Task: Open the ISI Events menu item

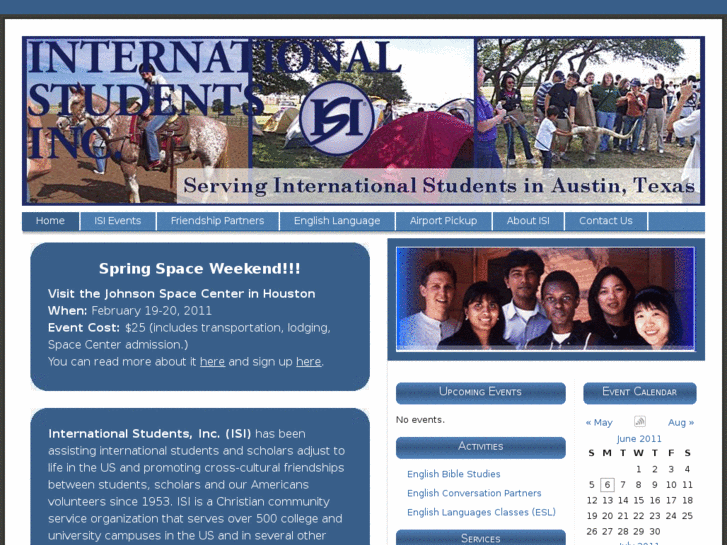Action: 118,221
